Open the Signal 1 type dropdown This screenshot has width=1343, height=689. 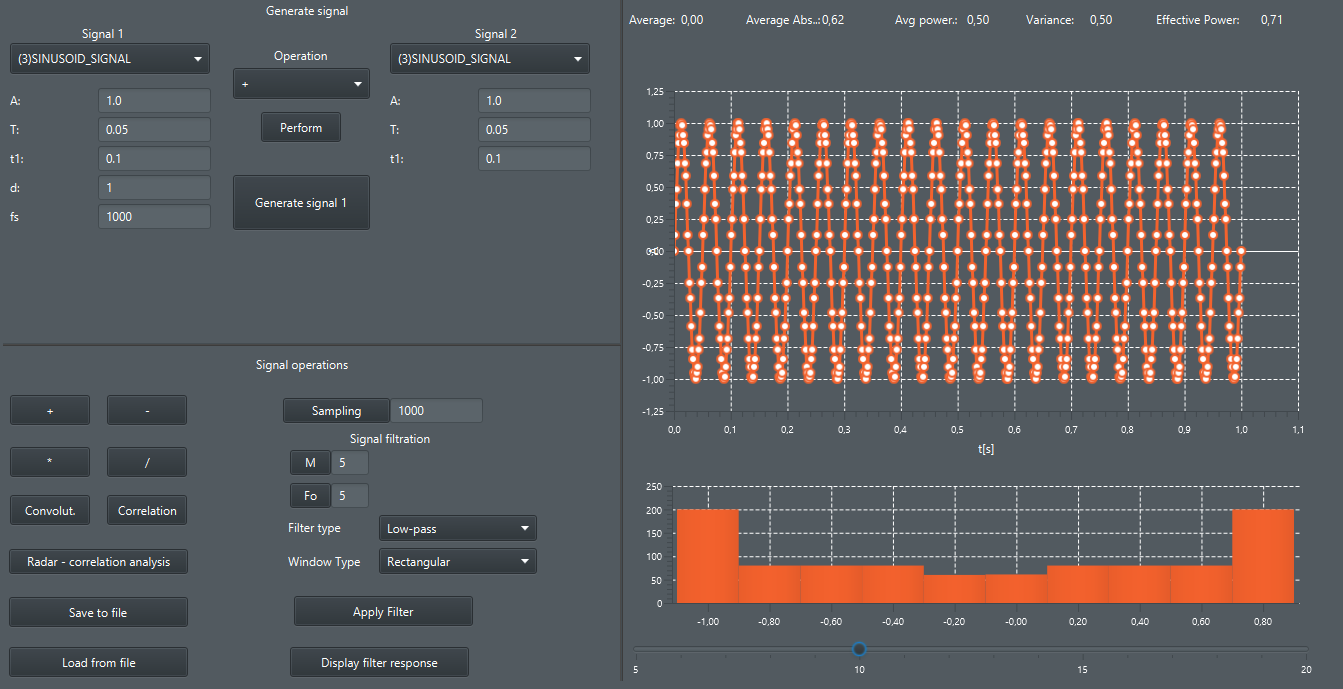109,58
